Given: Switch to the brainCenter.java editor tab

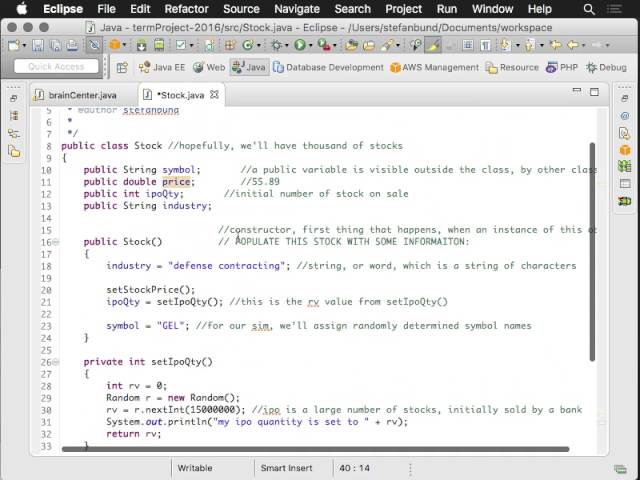Looking at the screenshot, I should (x=76, y=95).
